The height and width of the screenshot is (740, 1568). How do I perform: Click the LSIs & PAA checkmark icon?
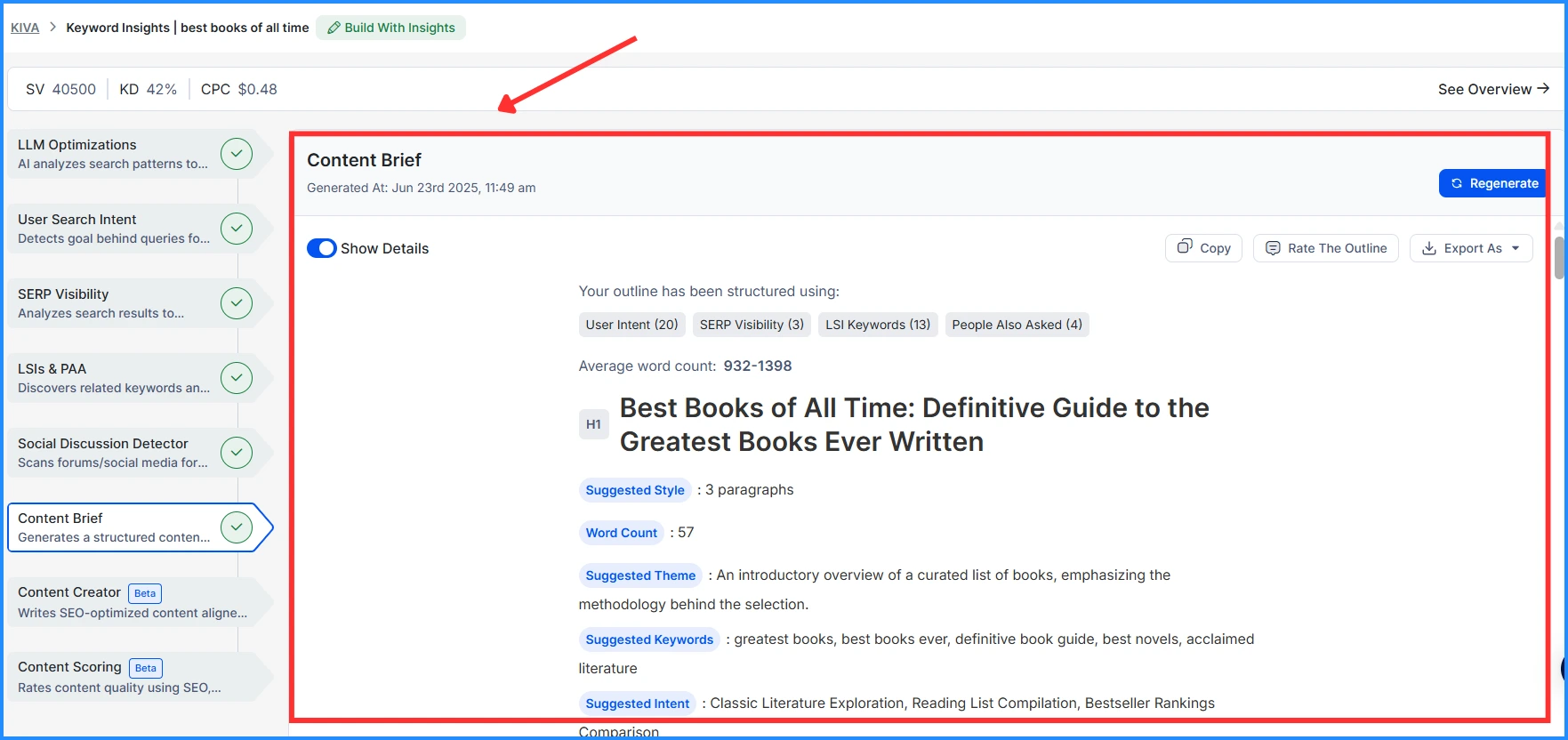[237, 378]
